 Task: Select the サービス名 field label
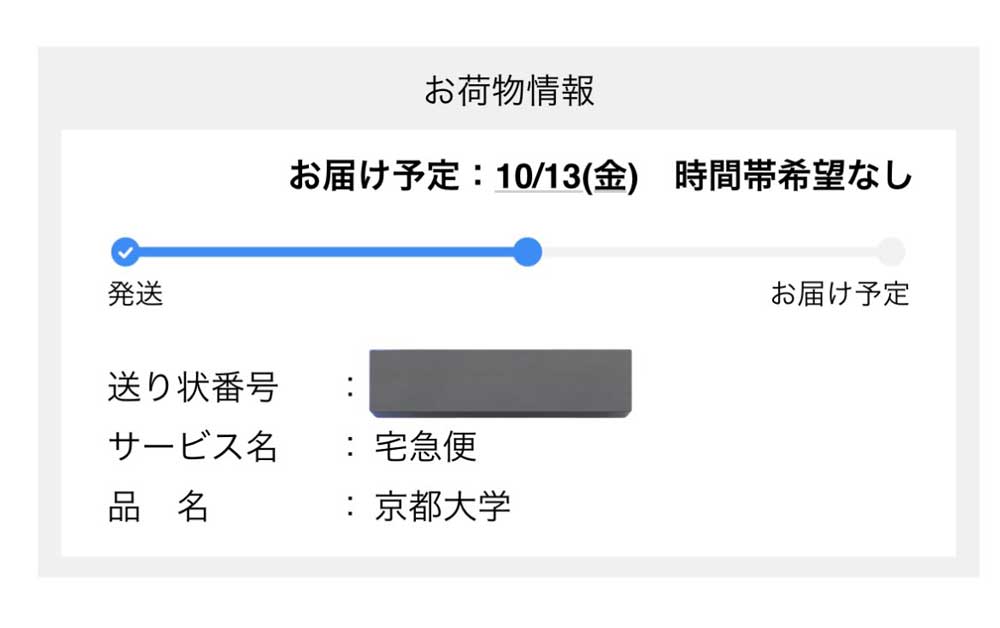(193, 446)
